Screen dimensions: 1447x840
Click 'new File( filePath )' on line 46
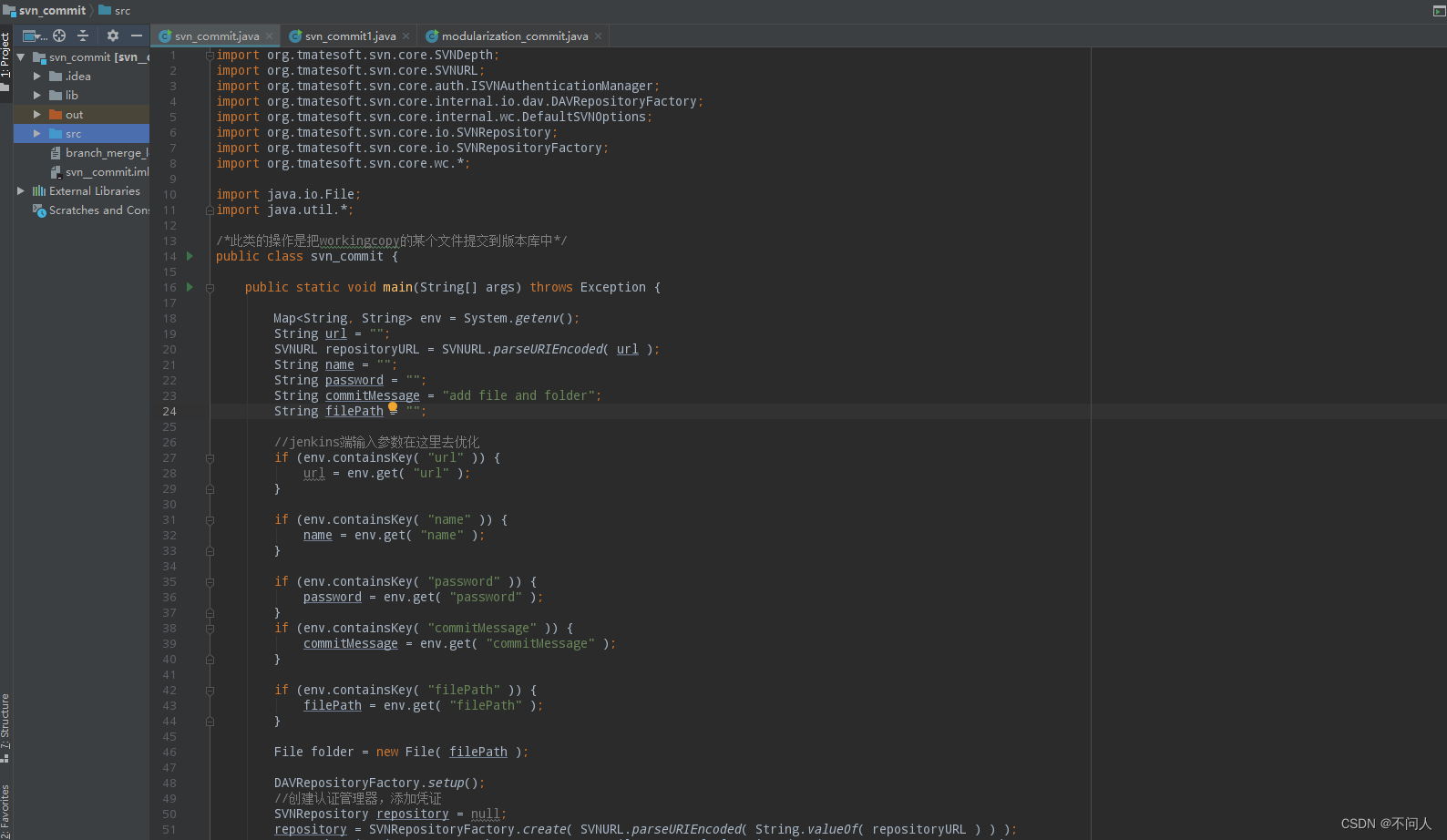[x=449, y=752]
